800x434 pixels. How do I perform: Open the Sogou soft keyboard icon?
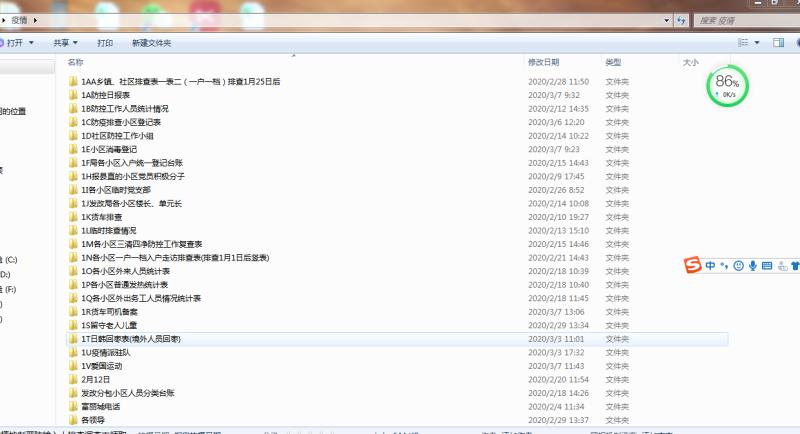tap(767, 266)
